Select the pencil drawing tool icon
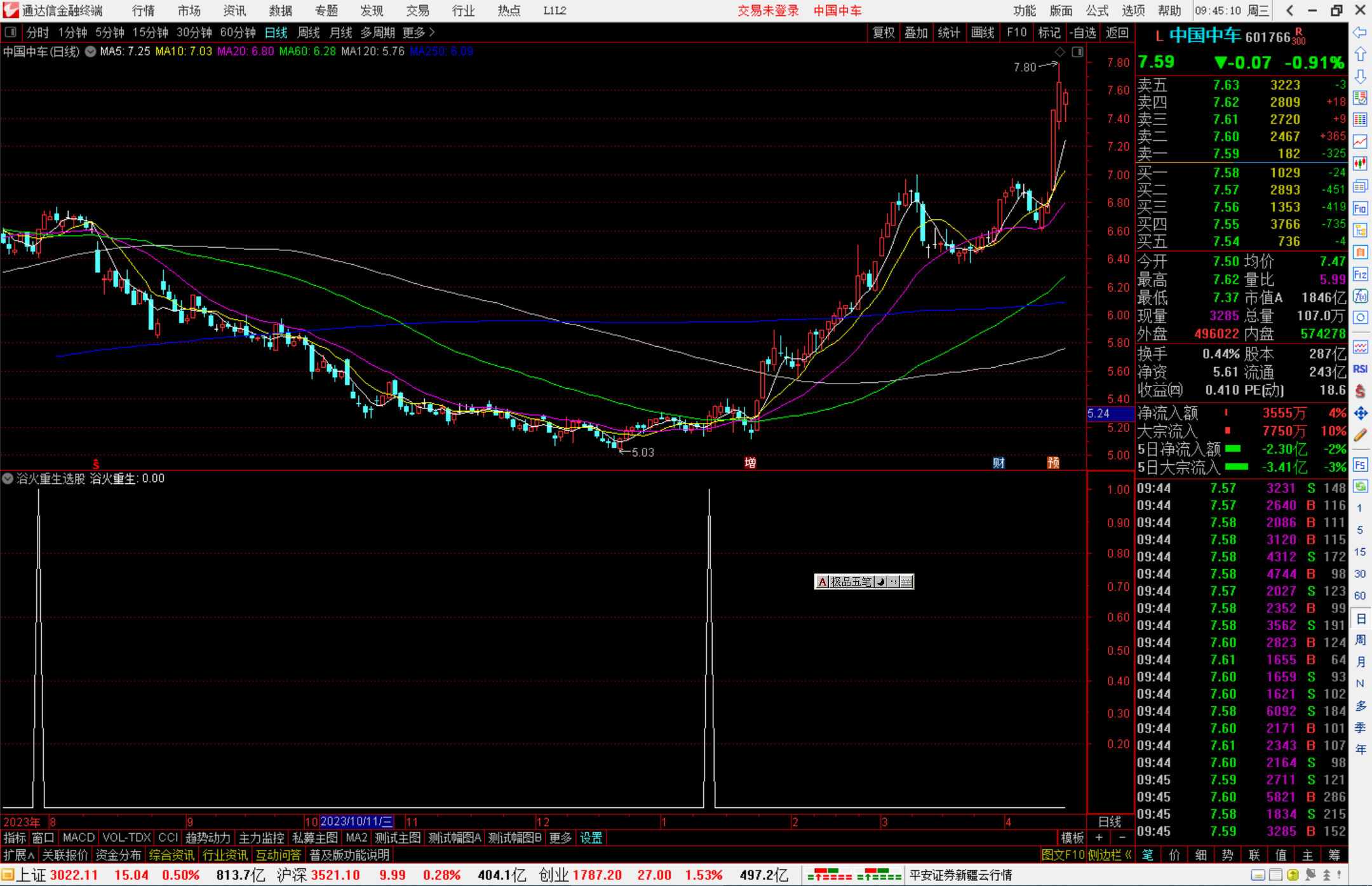This screenshot has width=1372, height=886. pos(1360,435)
